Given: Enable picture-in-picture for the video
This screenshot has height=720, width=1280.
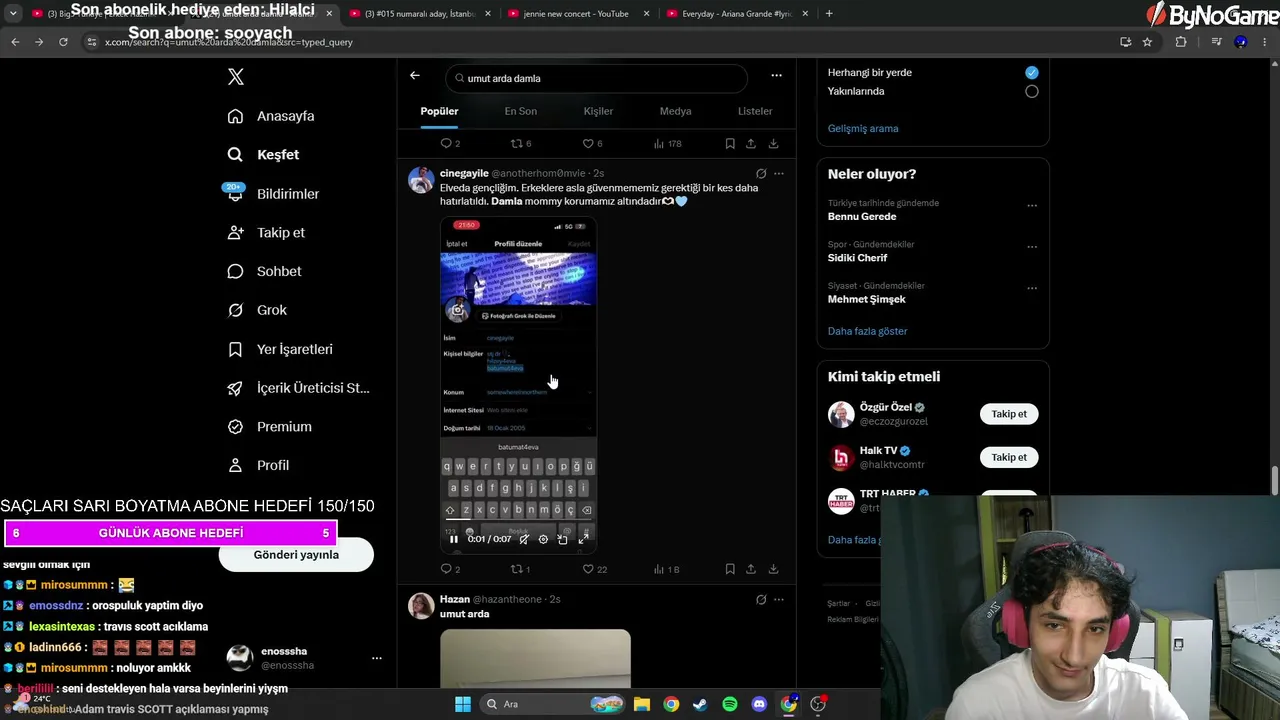Looking at the screenshot, I should coord(563,539).
